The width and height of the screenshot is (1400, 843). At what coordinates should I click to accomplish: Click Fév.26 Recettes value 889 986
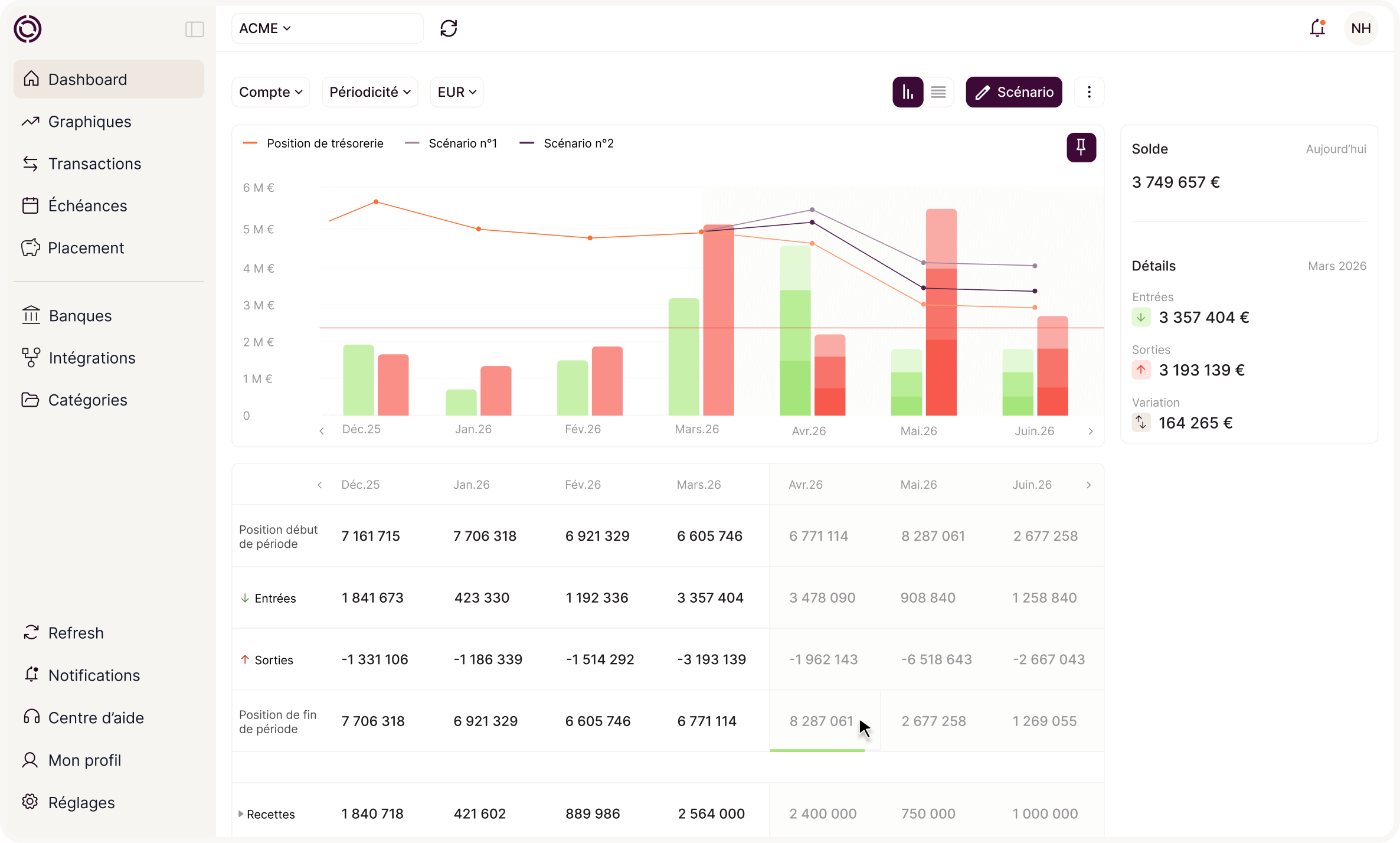(593, 813)
